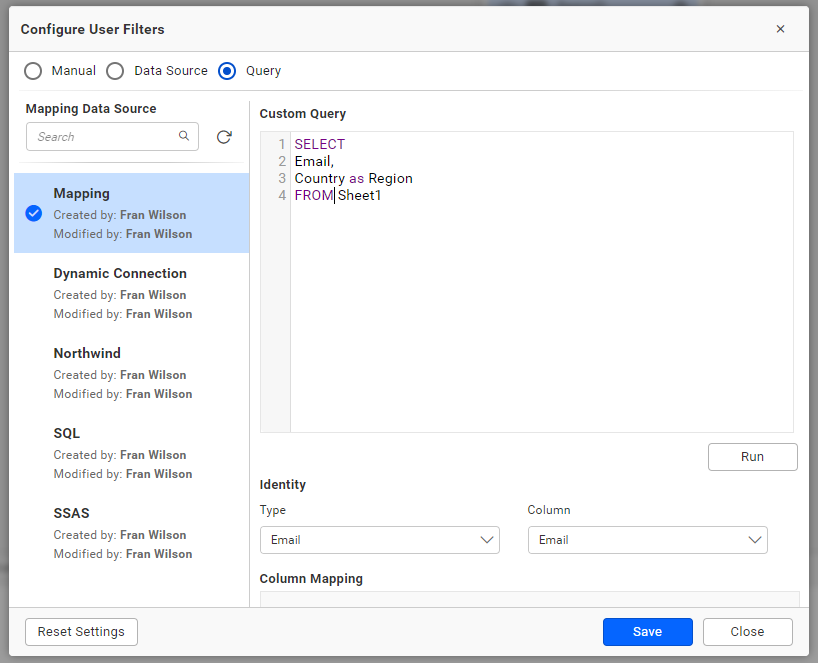Click Reset Settings
The width and height of the screenshot is (818, 663).
[x=81, y=631]
